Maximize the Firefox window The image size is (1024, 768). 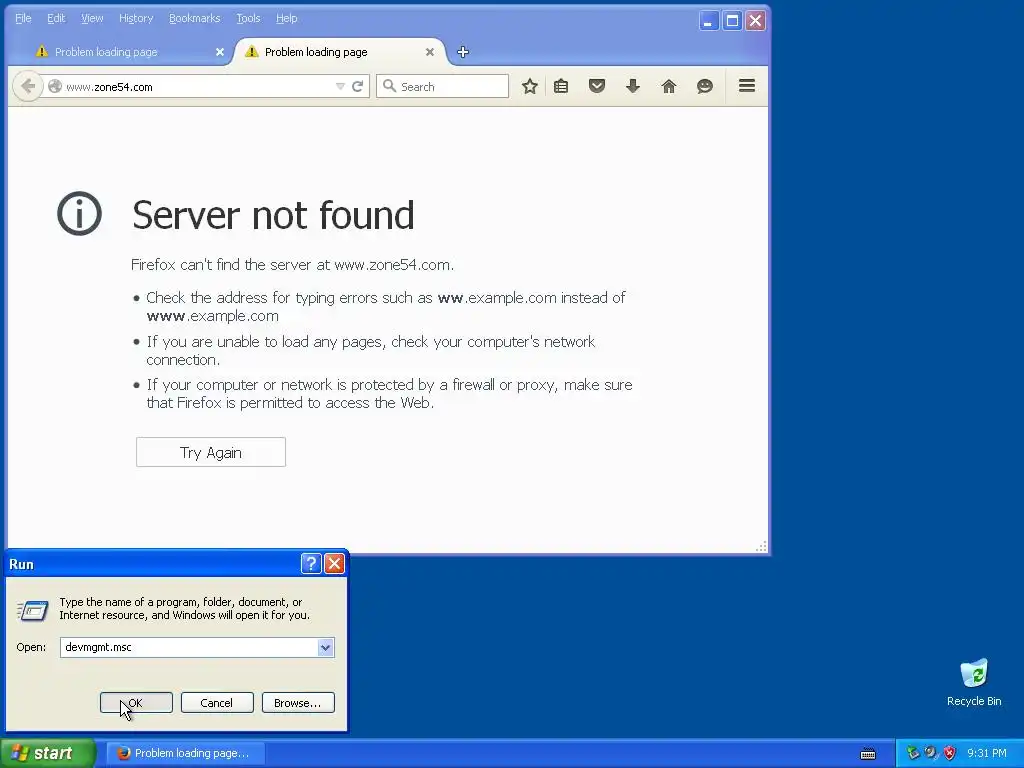pyautogui.click(x=732, y=21)
